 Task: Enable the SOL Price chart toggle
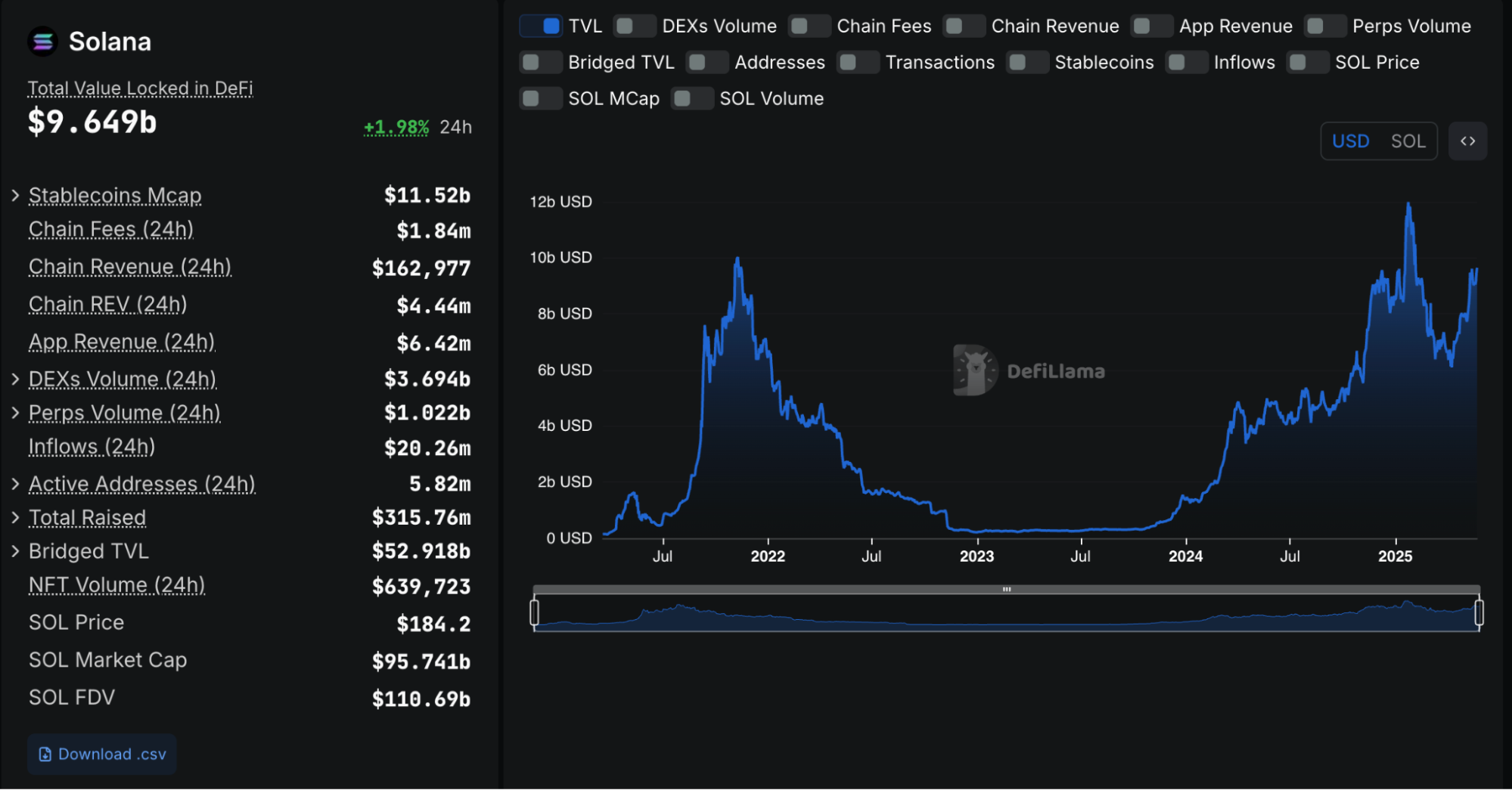(x=1308, y=62)
